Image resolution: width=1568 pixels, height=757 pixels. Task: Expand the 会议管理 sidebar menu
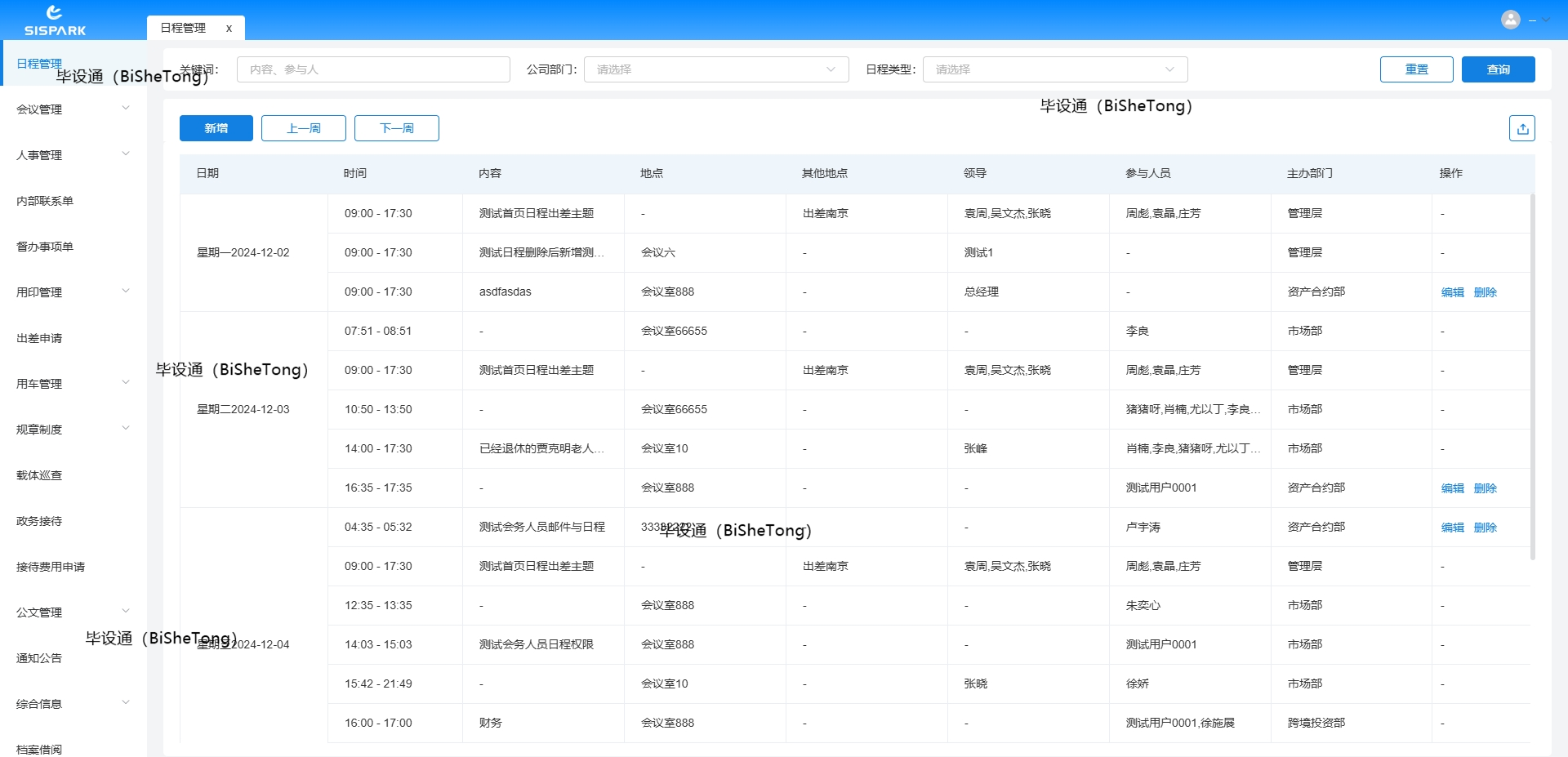73,109
